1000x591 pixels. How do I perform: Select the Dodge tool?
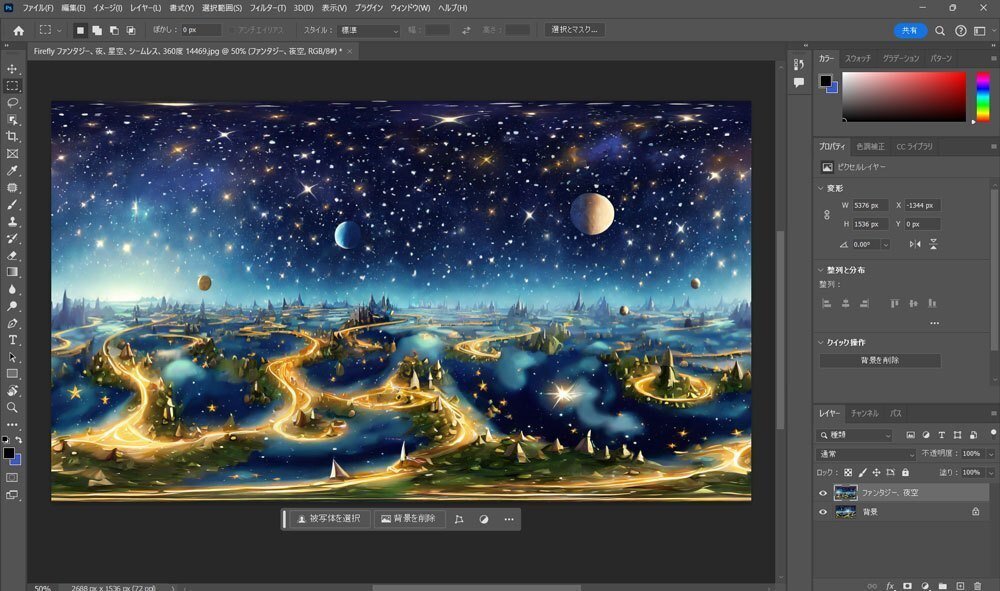coord(12,306)
